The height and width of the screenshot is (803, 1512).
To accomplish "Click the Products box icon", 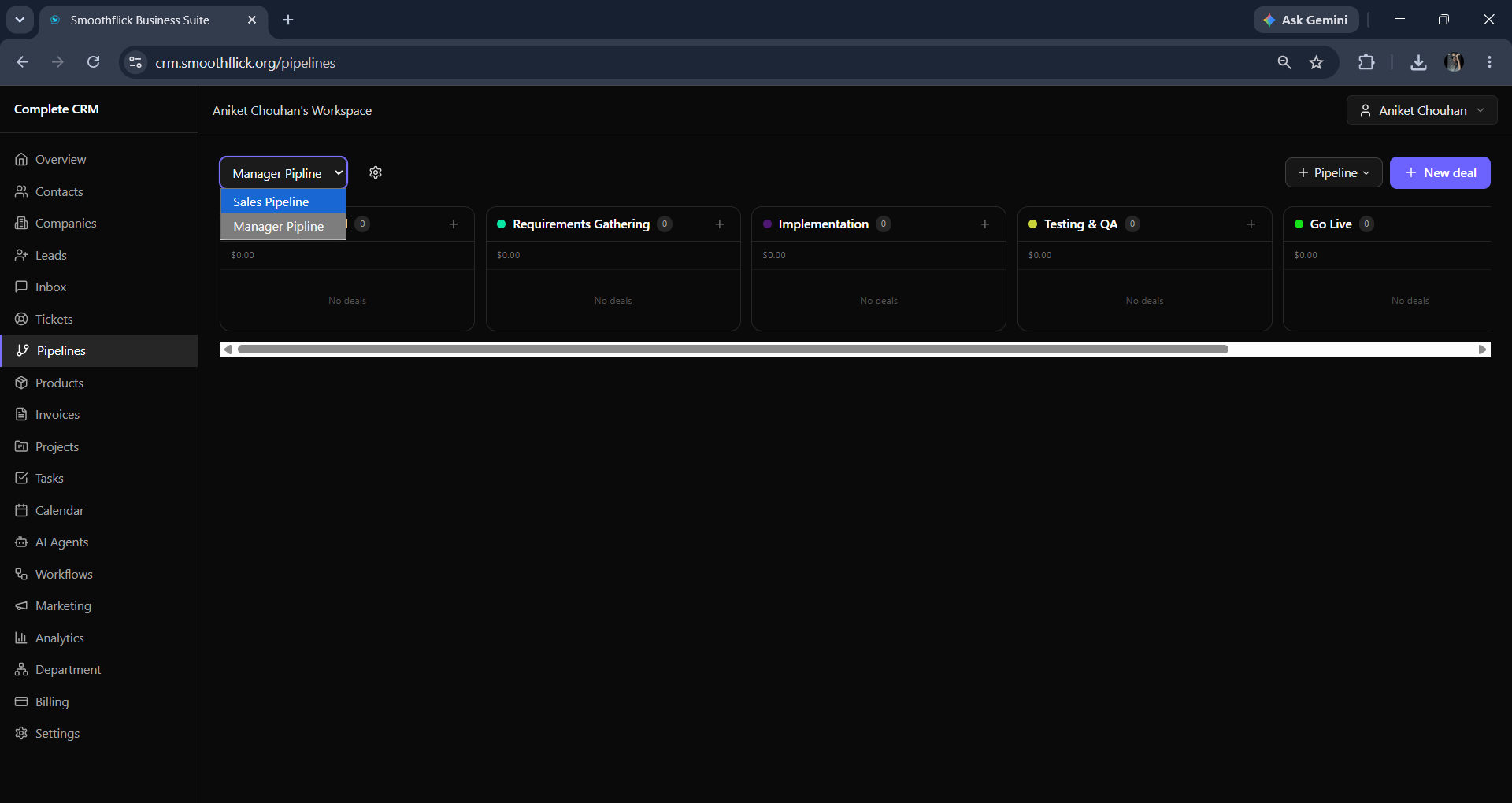I will [x=21, y=383].
